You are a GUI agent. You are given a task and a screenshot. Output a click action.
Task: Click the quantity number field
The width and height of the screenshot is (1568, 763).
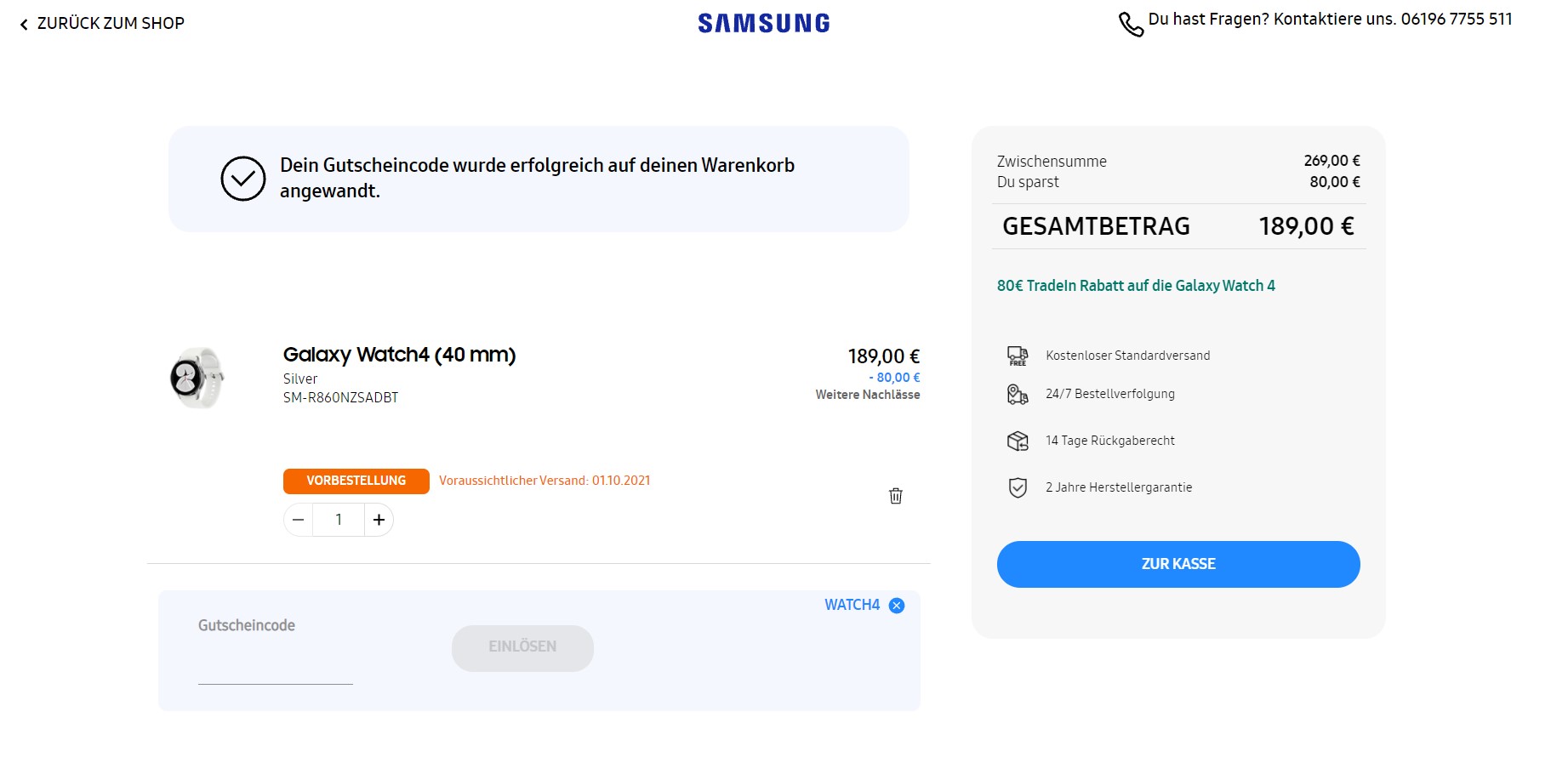coord(339,520)
